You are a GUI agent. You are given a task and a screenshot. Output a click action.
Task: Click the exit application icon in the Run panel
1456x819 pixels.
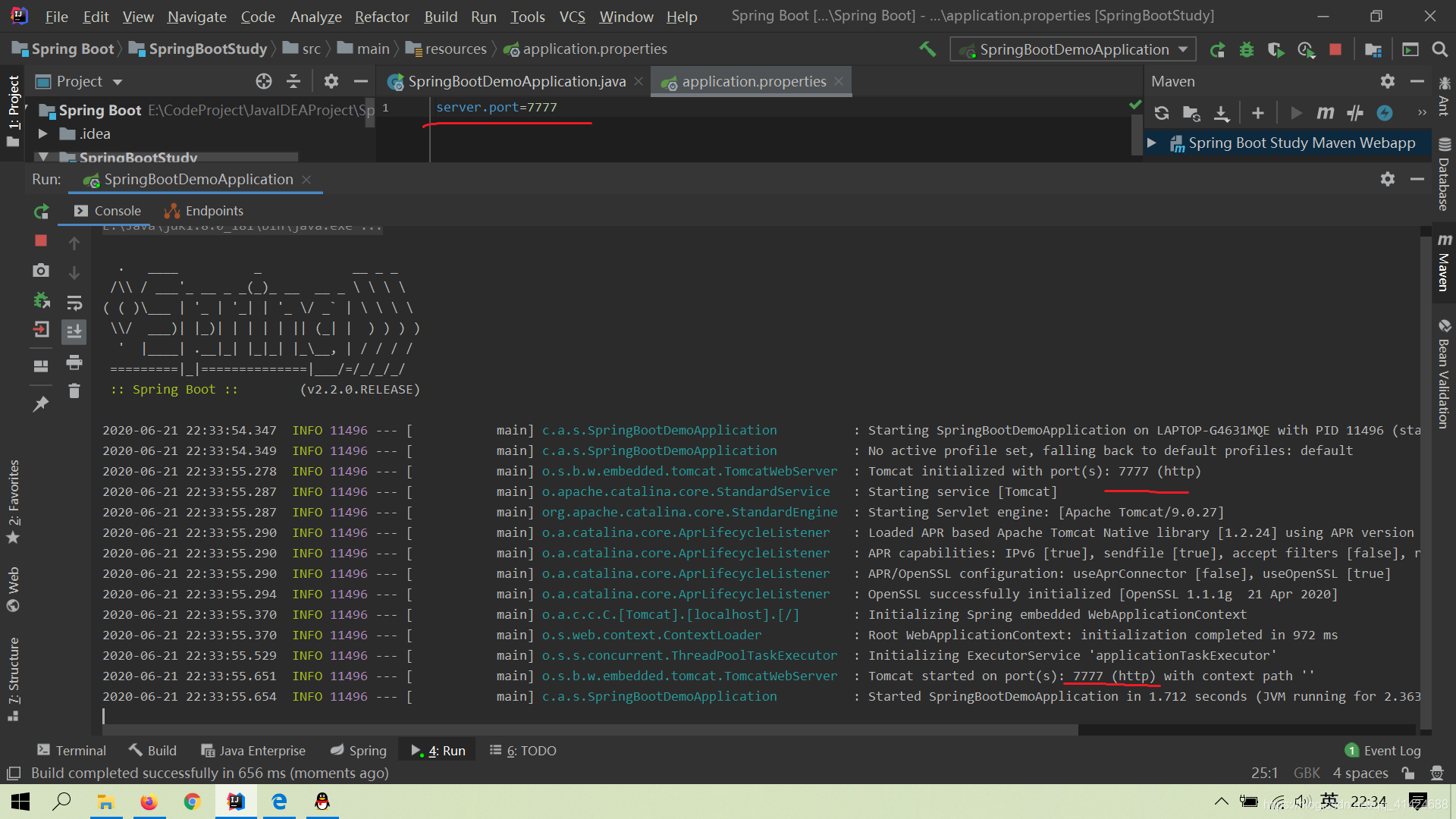(x=41, y=330)
